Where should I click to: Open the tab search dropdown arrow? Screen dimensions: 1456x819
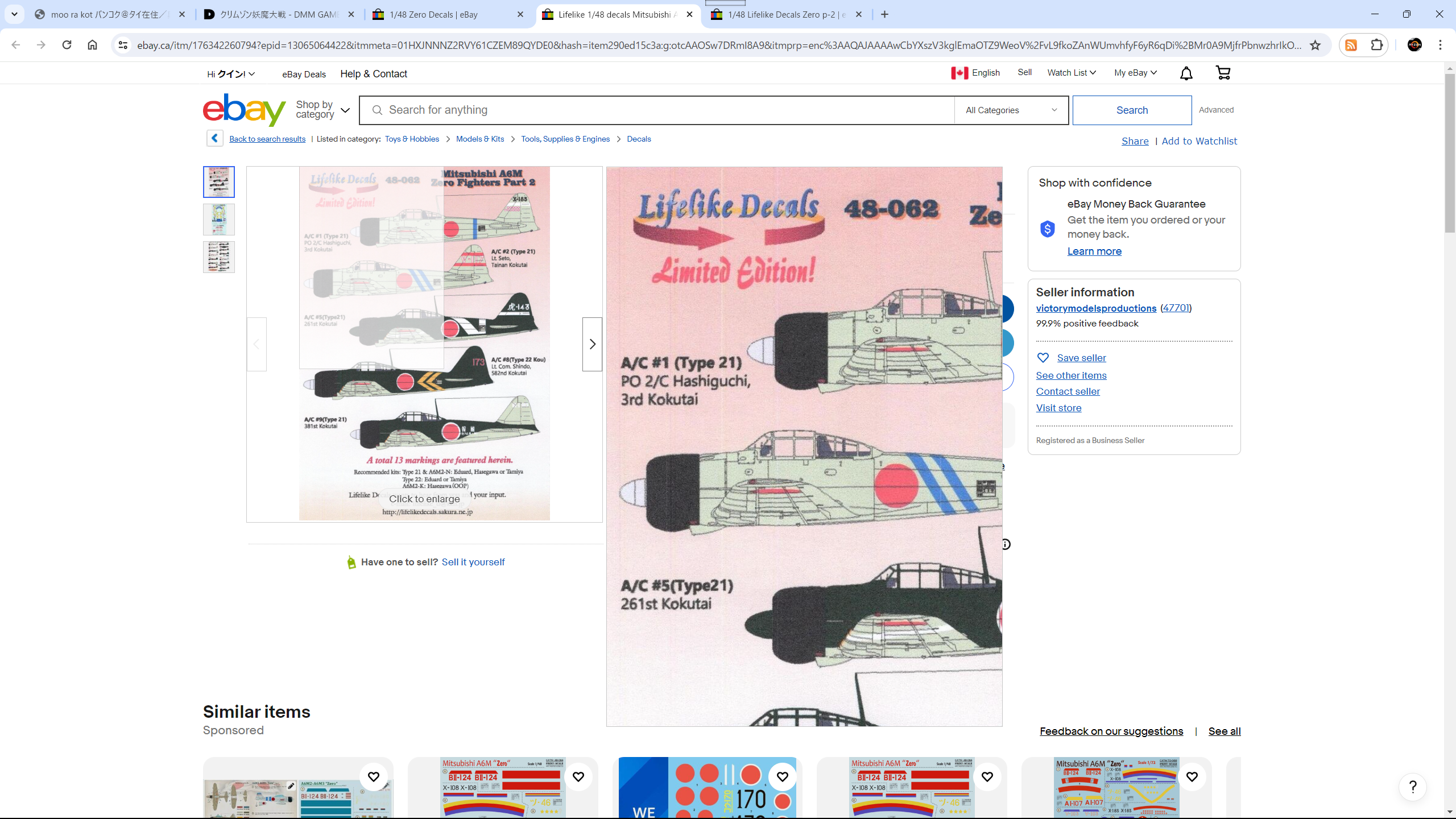pyautogui.click(x=14, y=14)
